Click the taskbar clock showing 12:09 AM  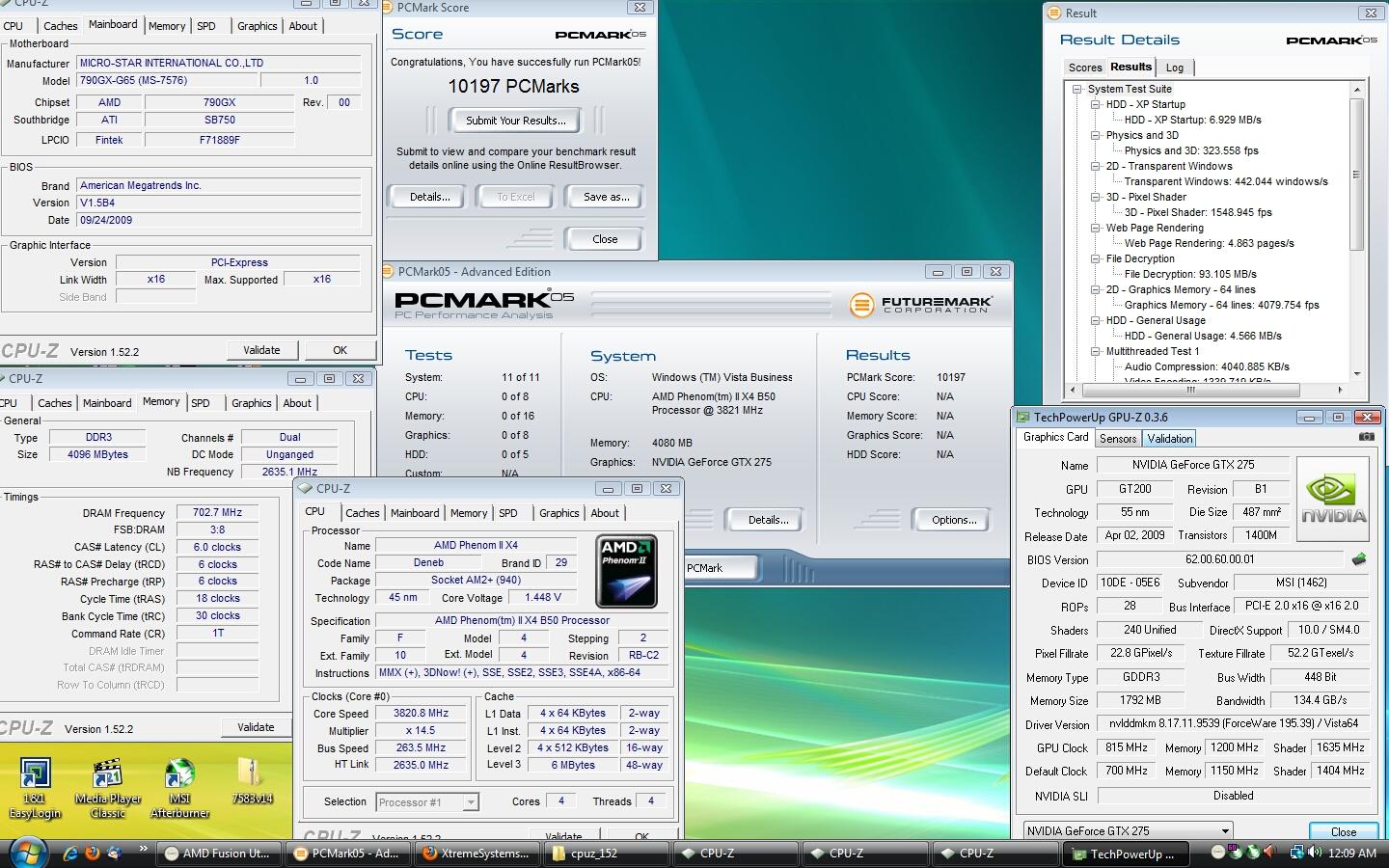1352,853
